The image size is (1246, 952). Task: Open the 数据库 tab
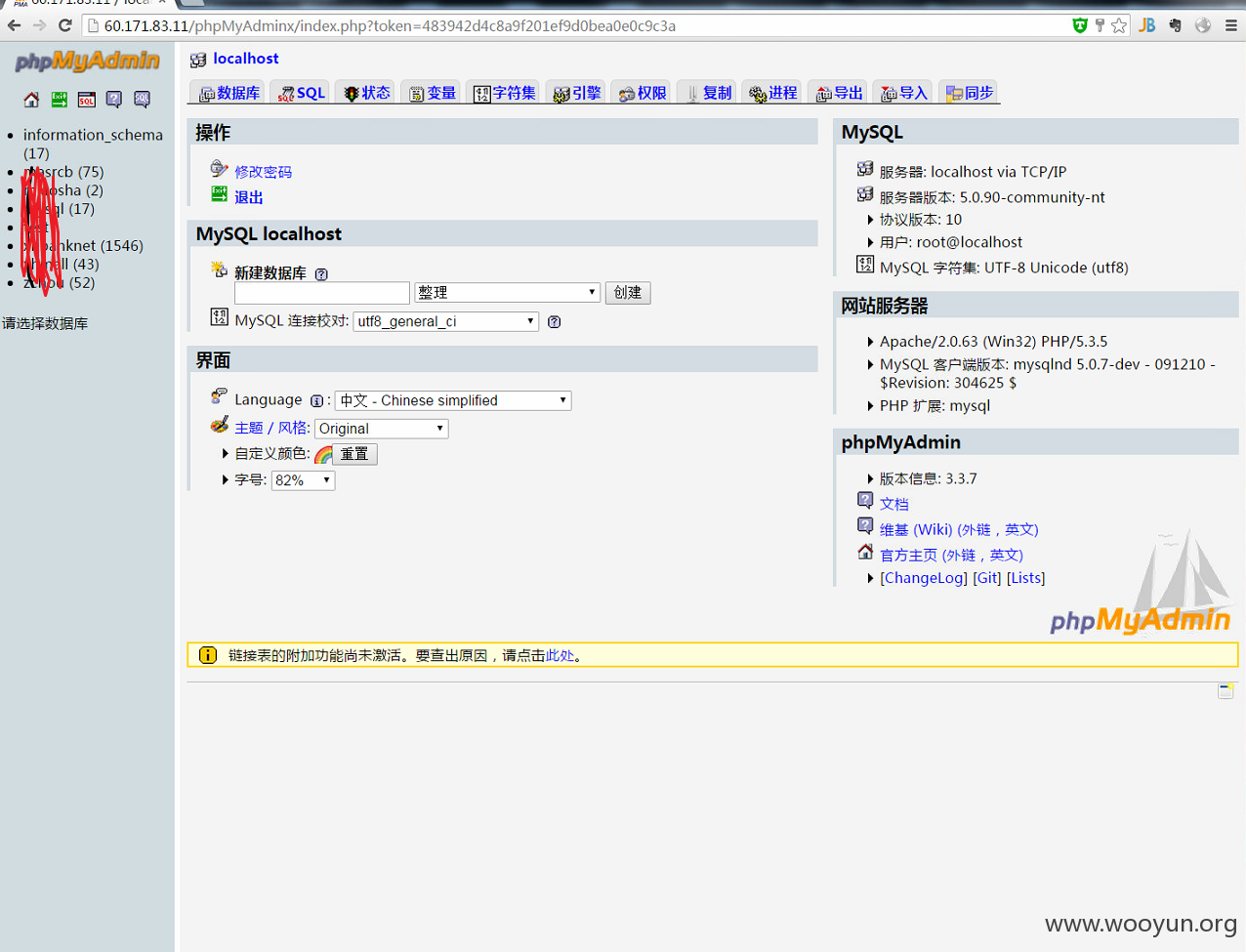click(x=229, y=93)
